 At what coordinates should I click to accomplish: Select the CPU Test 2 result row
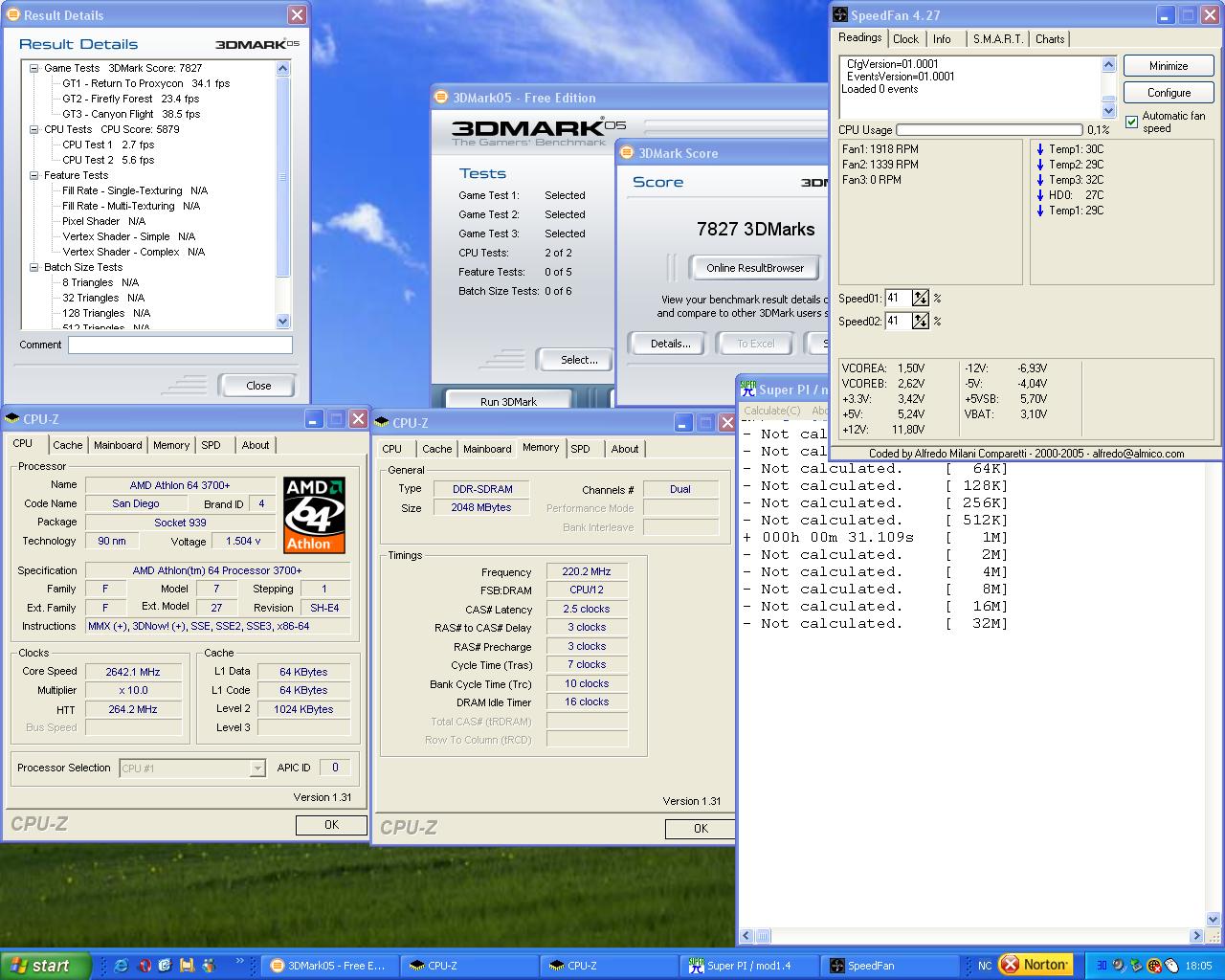click(108, 160)
